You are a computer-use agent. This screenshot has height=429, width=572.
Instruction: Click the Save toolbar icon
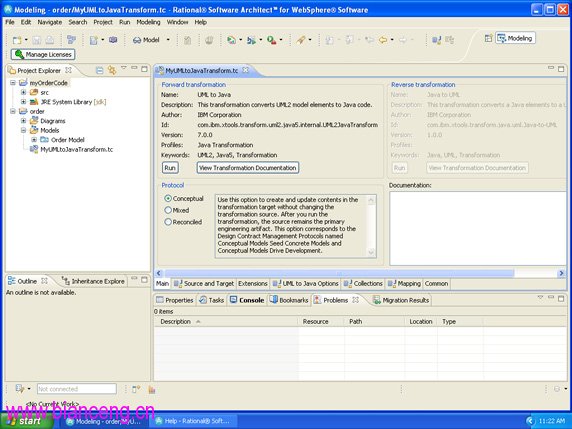tap(36, 40)
